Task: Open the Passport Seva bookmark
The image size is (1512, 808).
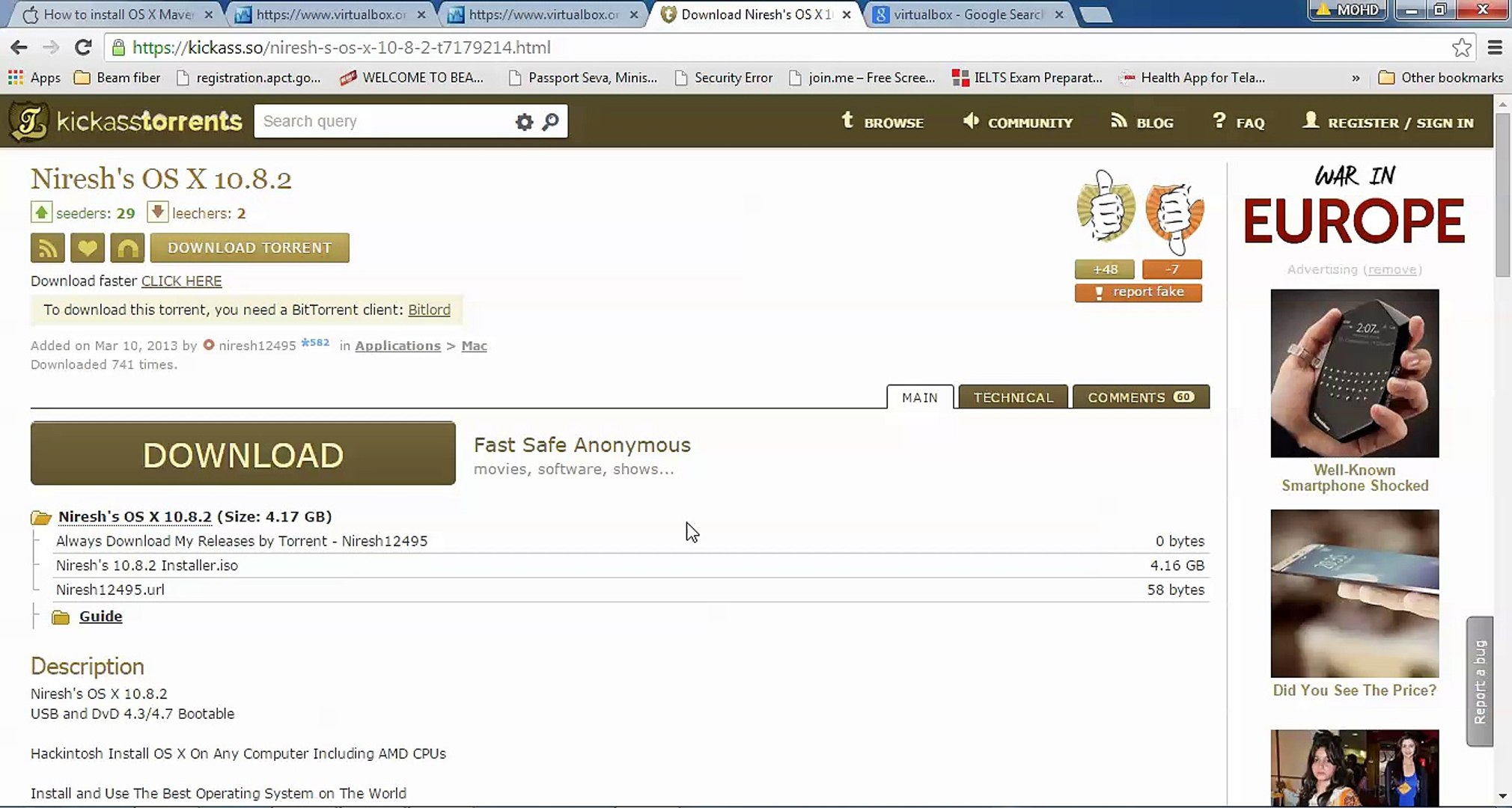Action: 582,78
